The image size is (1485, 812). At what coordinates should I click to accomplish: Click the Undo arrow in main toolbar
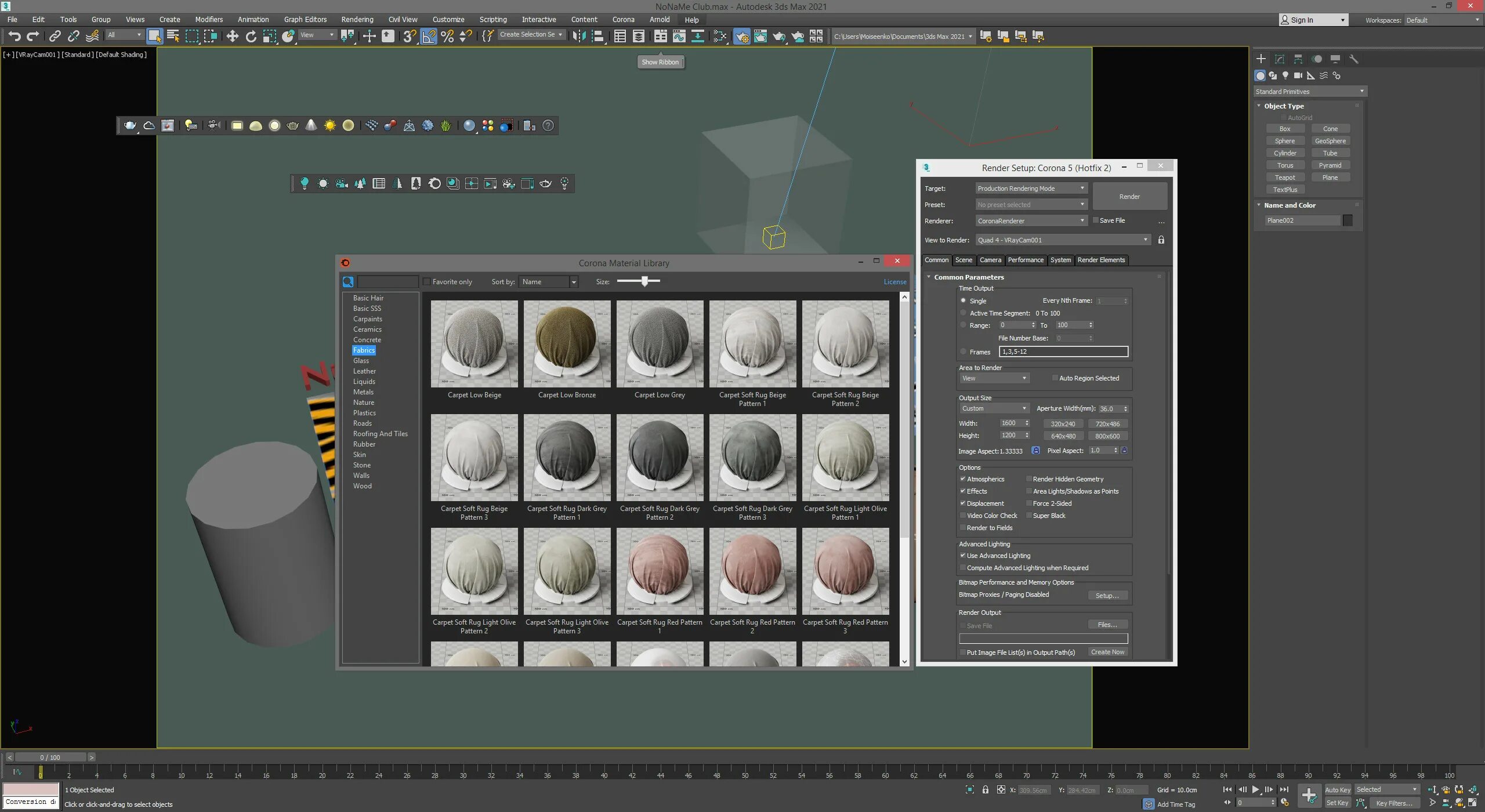coord(14,36)
